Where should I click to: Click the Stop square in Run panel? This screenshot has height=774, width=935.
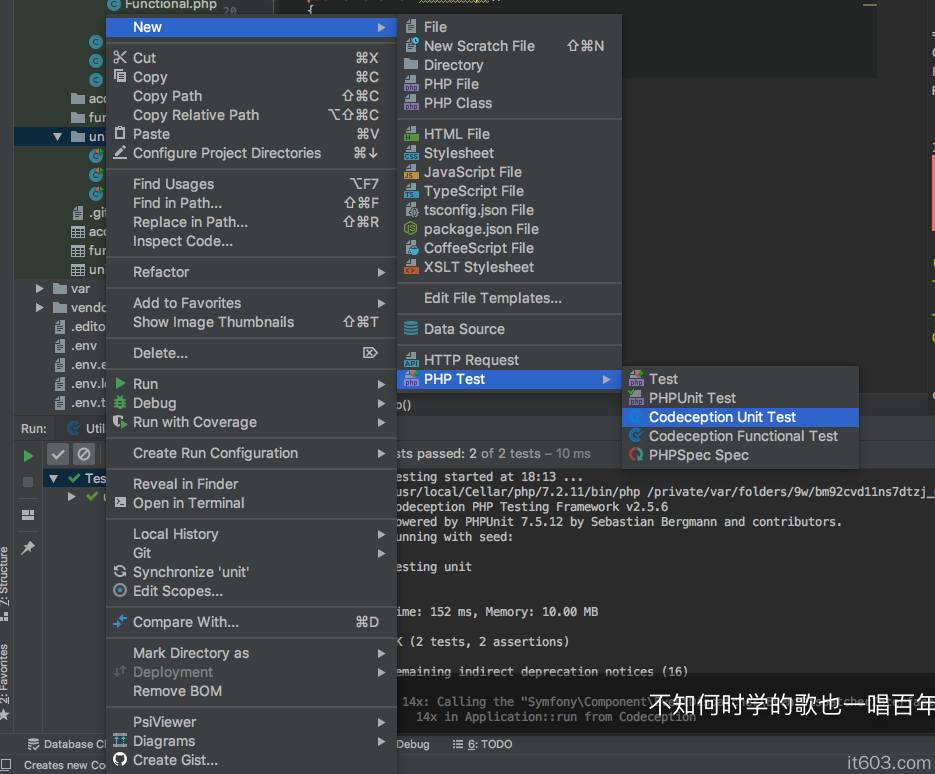coord(28,482)
